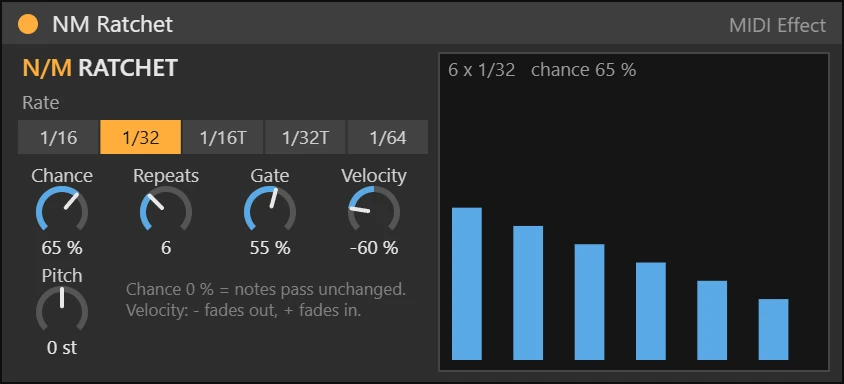The height and width of the screenshot is (384, 844).
Task: Click the NM Ratchet device title
Action: (x=112, y=25)
